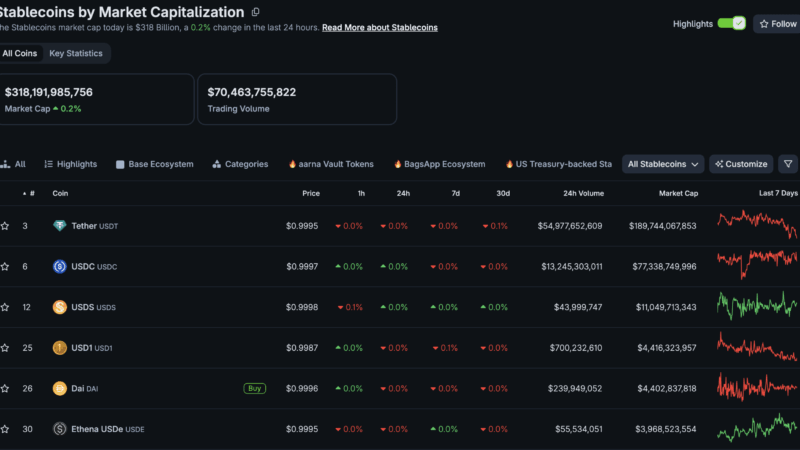Select Ethena USDe market cap $3,968,523,554
This screenshot has height=450, width=800.
666,429
